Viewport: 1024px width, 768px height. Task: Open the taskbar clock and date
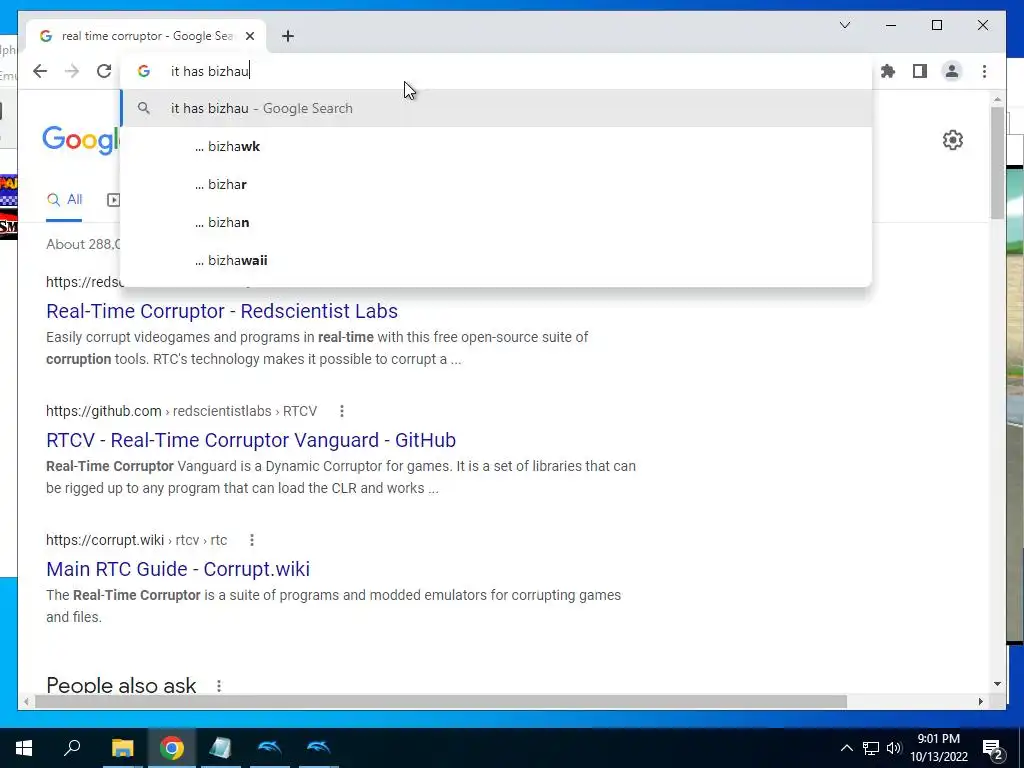[x=938, y=748]
